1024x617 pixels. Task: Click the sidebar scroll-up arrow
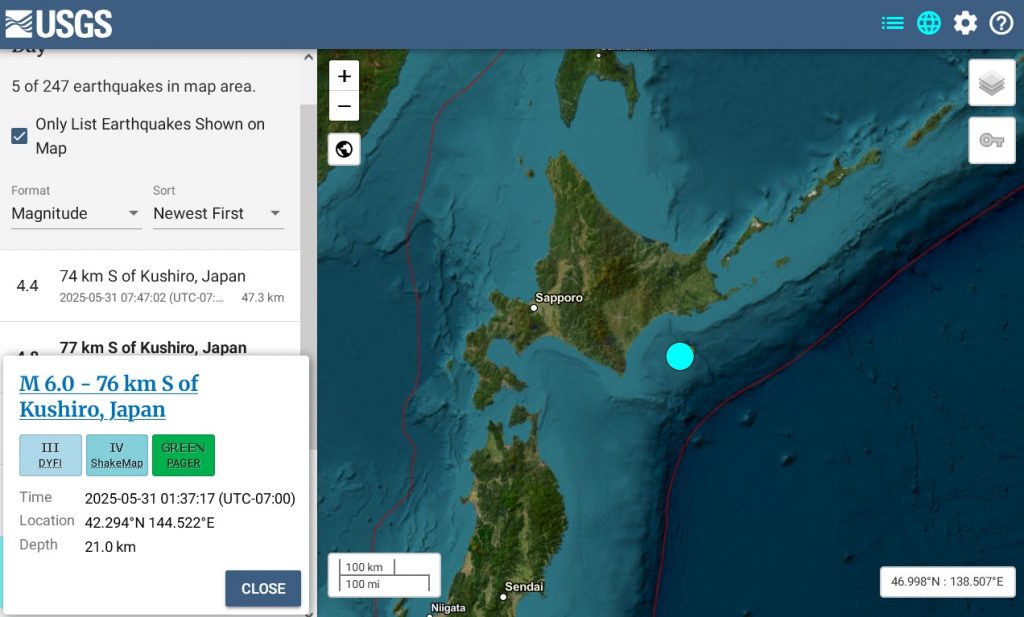coord(308,57)
